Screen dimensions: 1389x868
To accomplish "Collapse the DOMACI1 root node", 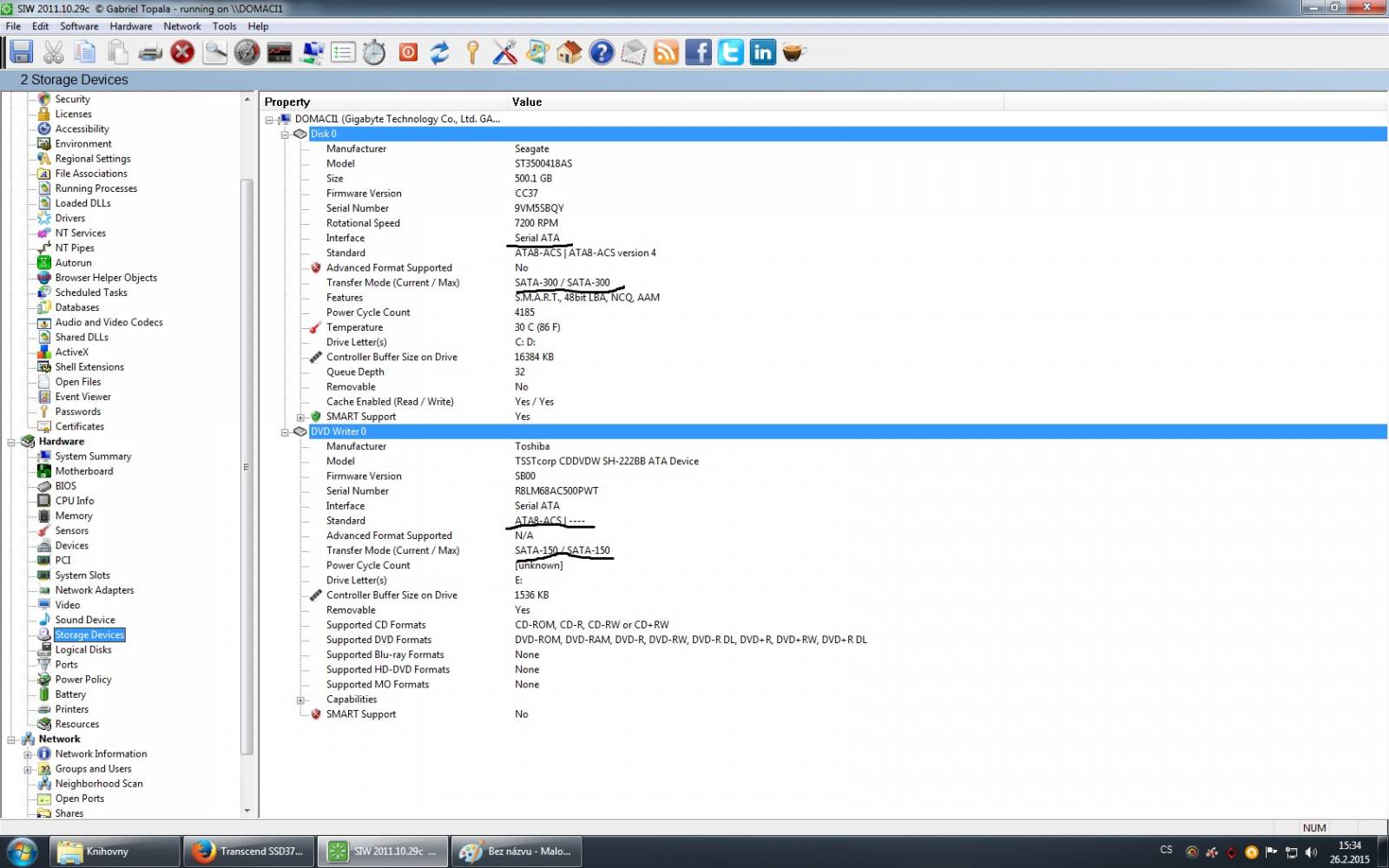I will pyautogui.click(x=269, y=120).
